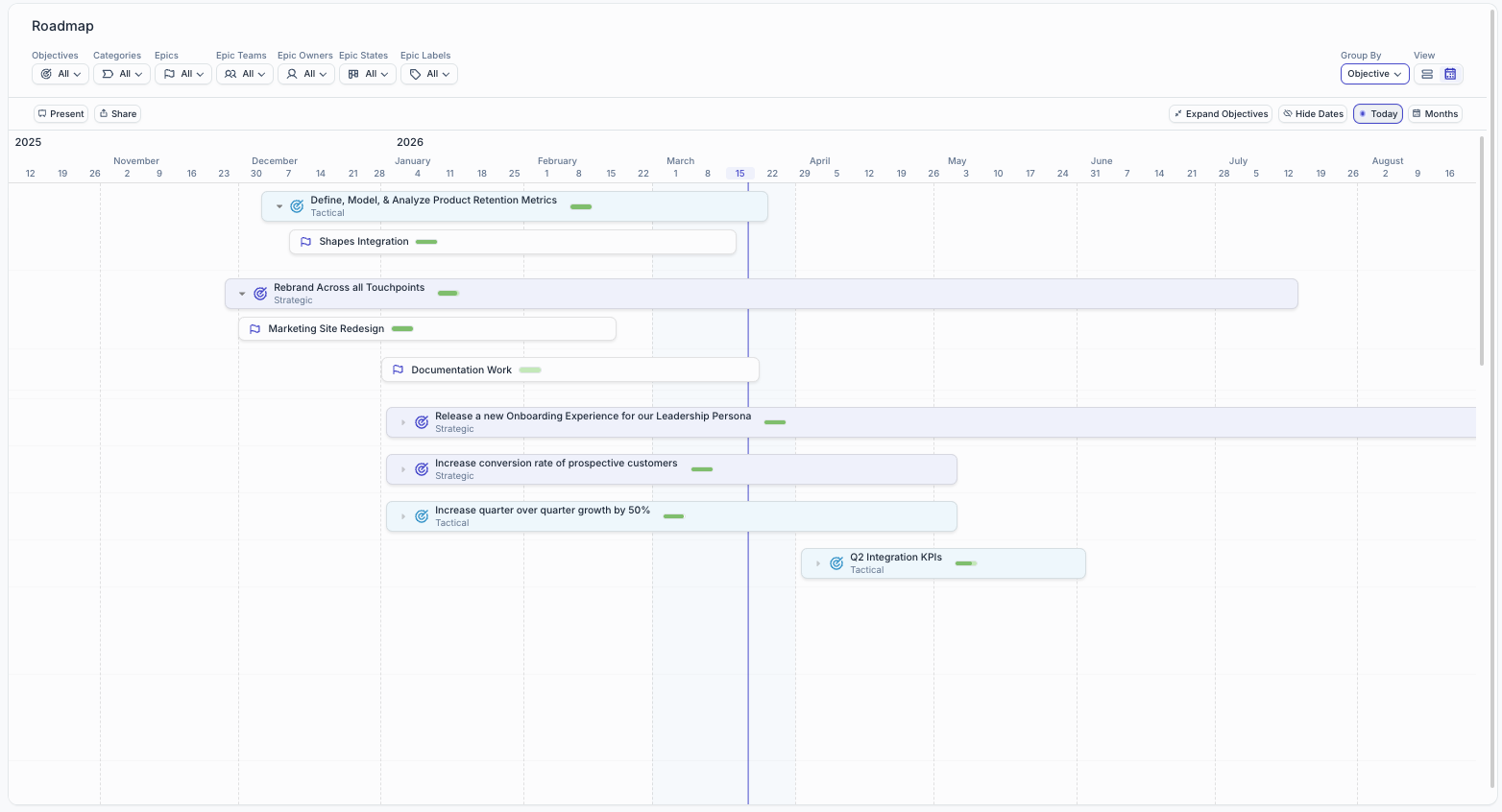Open Increase conversion rate of prospective customers title
This screenshot has height=812, width=1502.
[556, 464]
